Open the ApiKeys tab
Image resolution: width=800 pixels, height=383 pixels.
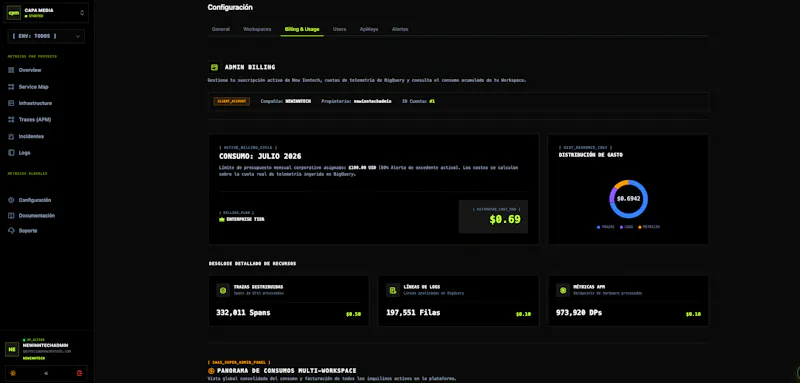pos(369,29)
